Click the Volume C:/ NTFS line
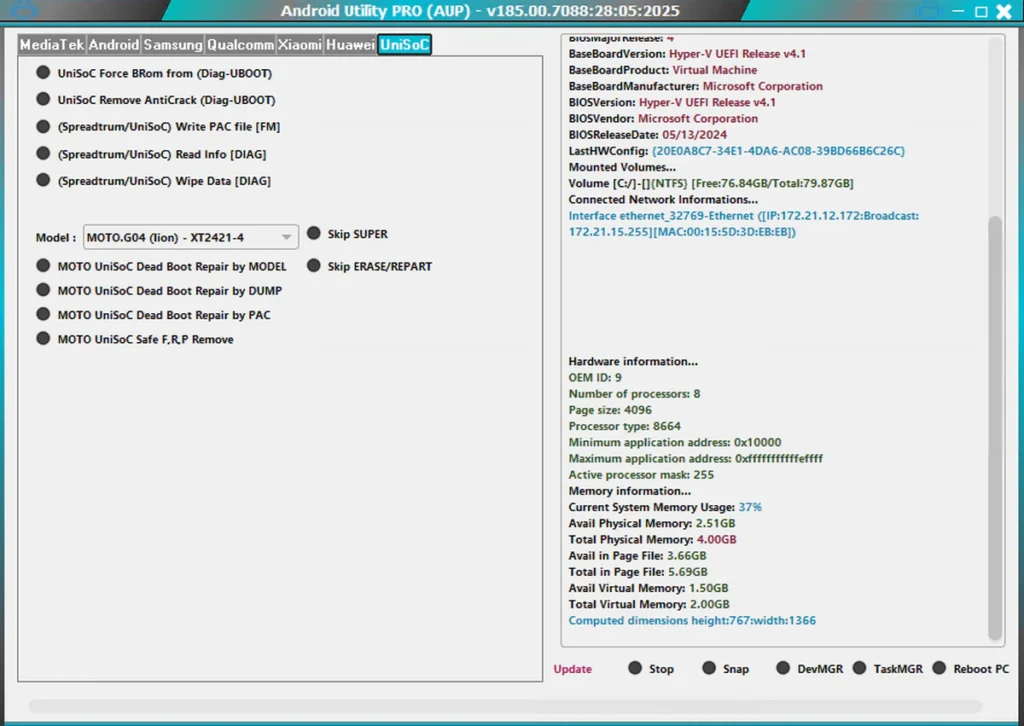Image resolution: width=1024 pixels, height=726 pixels. (x=711, y=183)
